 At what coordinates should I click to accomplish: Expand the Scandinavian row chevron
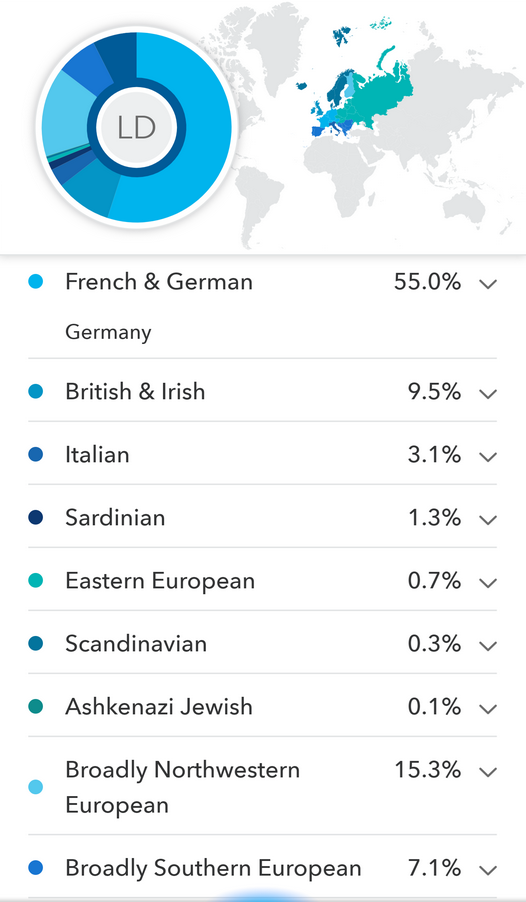tap(487, 646)
